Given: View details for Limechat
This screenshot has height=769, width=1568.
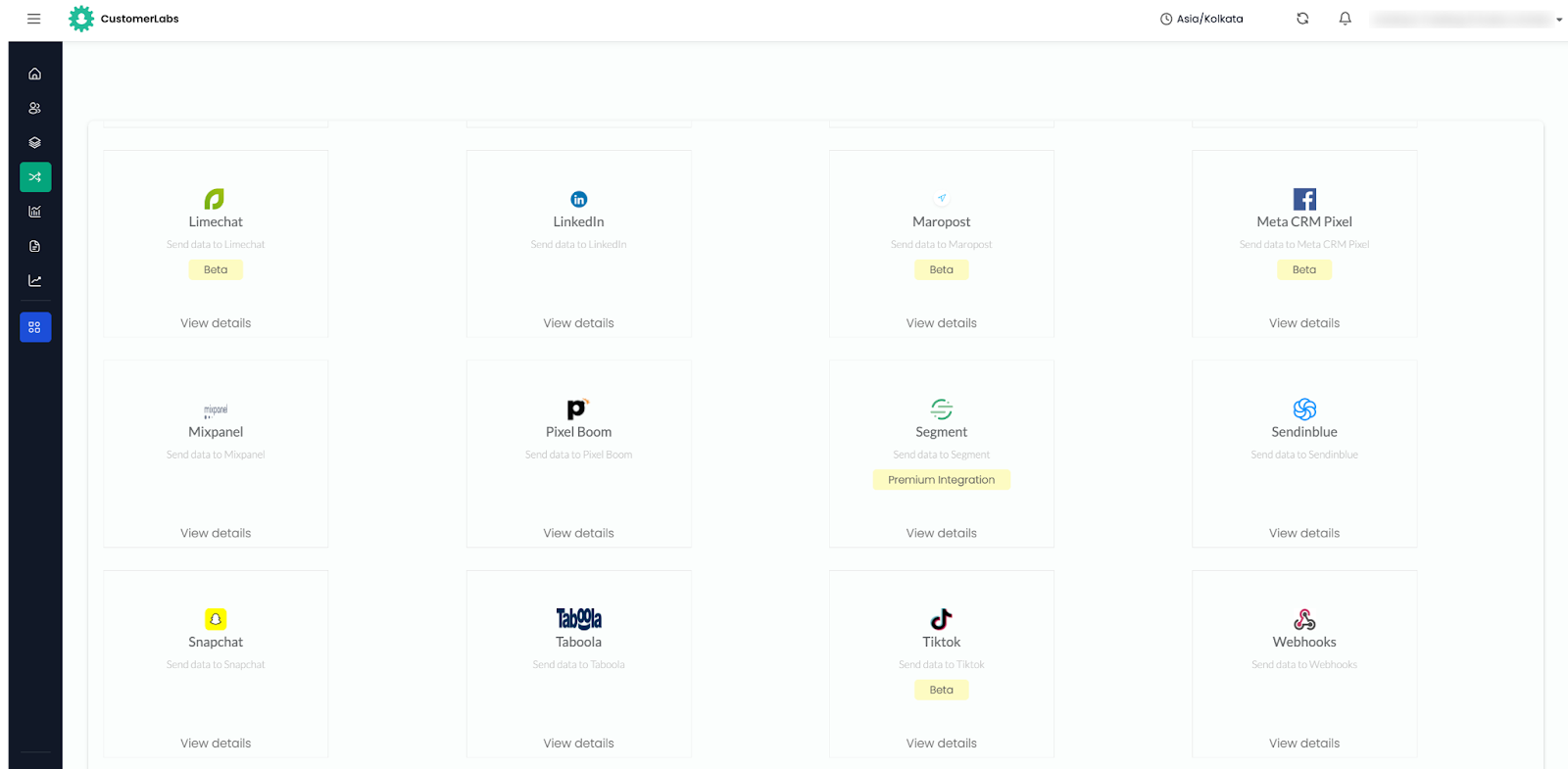Looking at the screenshot, I should click(216, 323).
